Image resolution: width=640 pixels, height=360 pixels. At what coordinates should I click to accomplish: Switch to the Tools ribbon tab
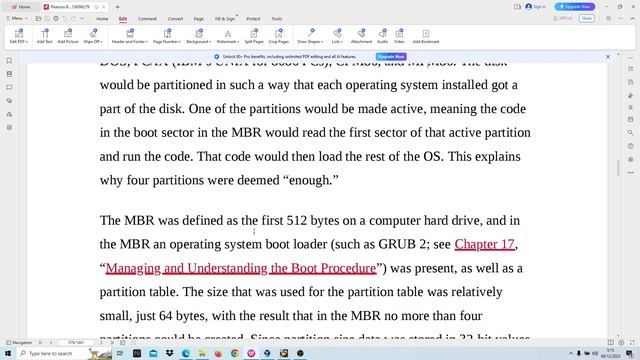click(x=277, y=19)
